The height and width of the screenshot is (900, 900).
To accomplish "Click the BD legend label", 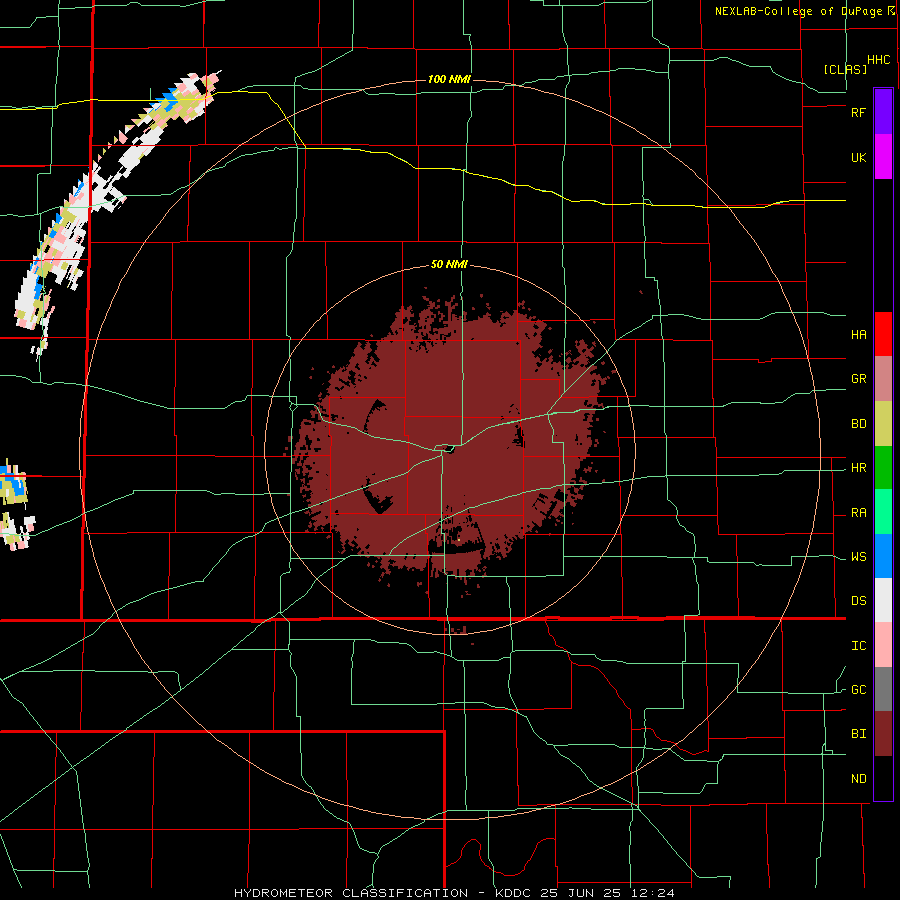I will pos(858,424).
